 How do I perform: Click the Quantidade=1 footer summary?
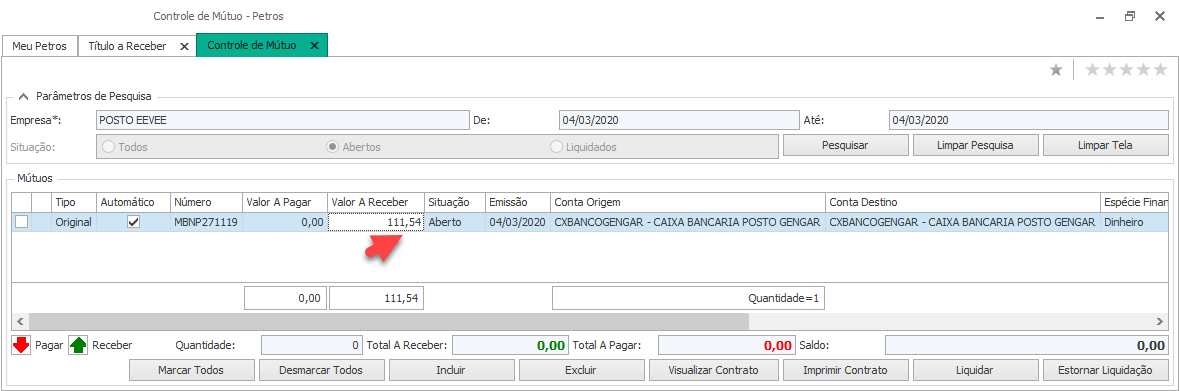click(689, 298)
